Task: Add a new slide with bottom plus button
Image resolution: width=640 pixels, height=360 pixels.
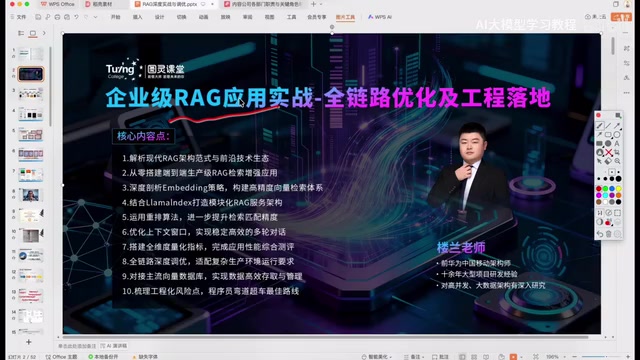Action: coord(29,342)
